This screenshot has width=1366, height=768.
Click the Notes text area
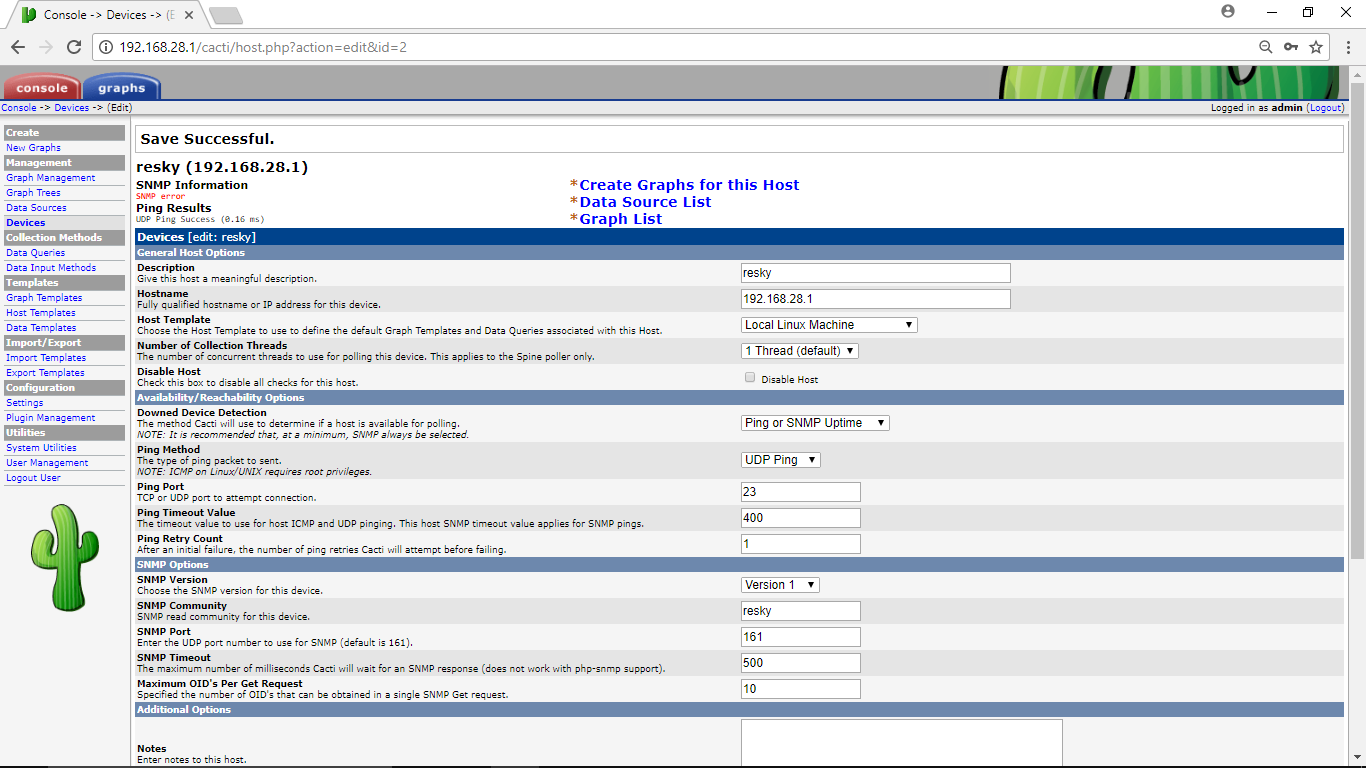tap(902, 743)
